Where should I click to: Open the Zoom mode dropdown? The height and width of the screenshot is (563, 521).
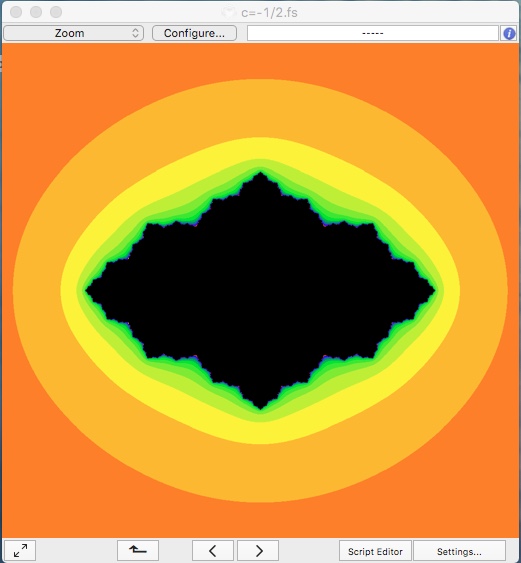(x=73, y=33)
